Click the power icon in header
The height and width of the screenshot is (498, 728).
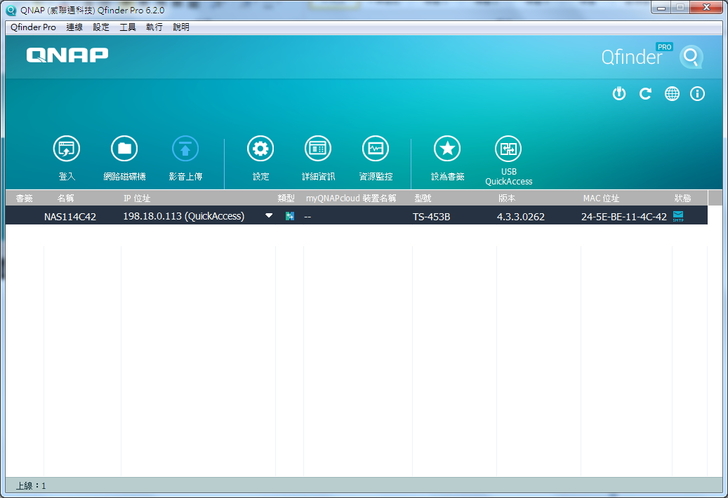[619, 93]
